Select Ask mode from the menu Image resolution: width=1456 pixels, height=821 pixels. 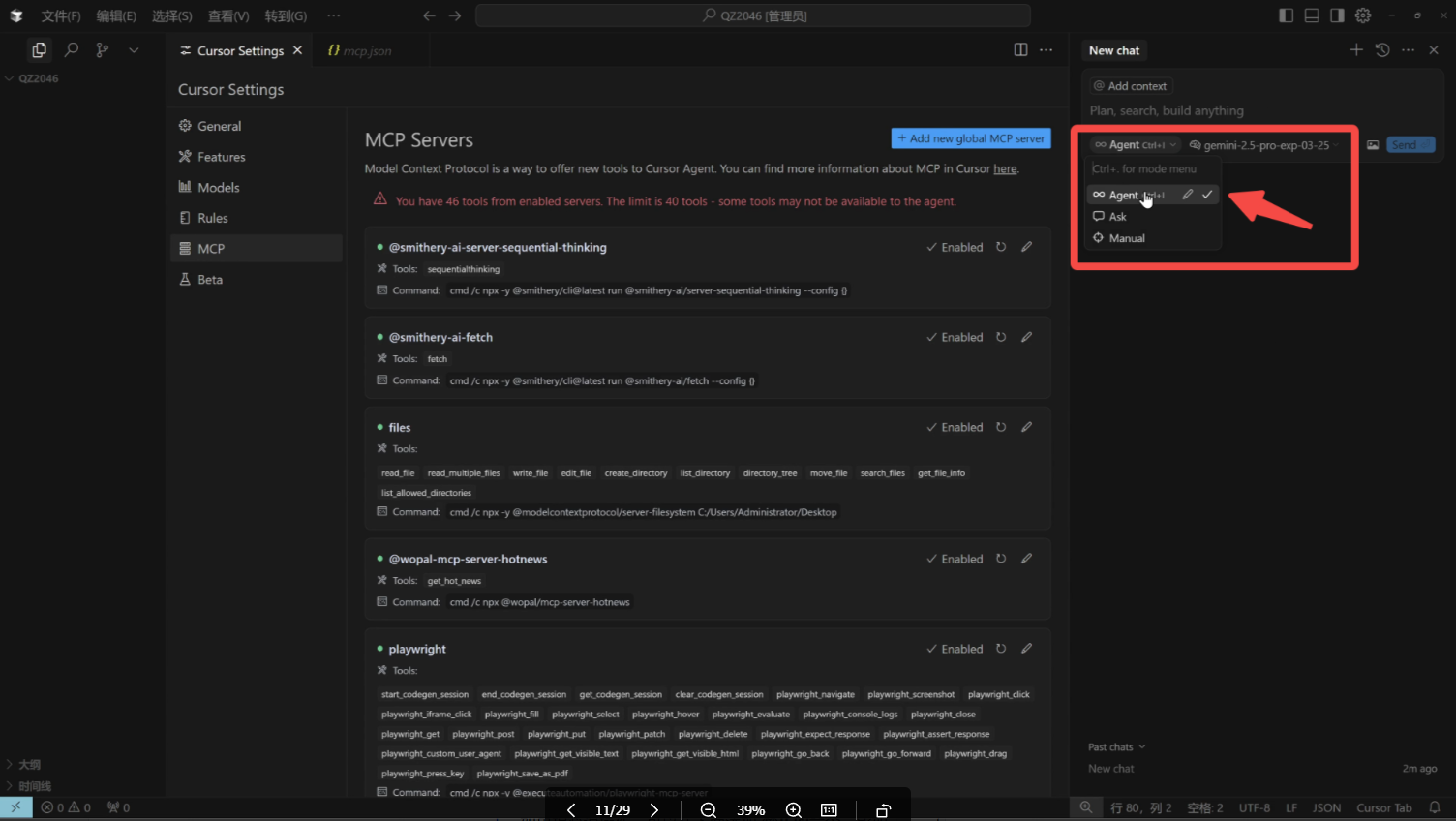[x=1117, y=217]
